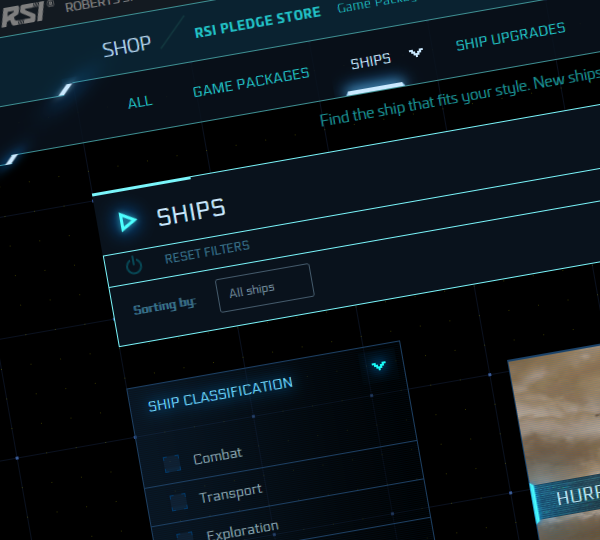Viewport: 600px width, 540px height.
Task: Open the RSI PLEDGE STORE link
Action: coord(258,22)
